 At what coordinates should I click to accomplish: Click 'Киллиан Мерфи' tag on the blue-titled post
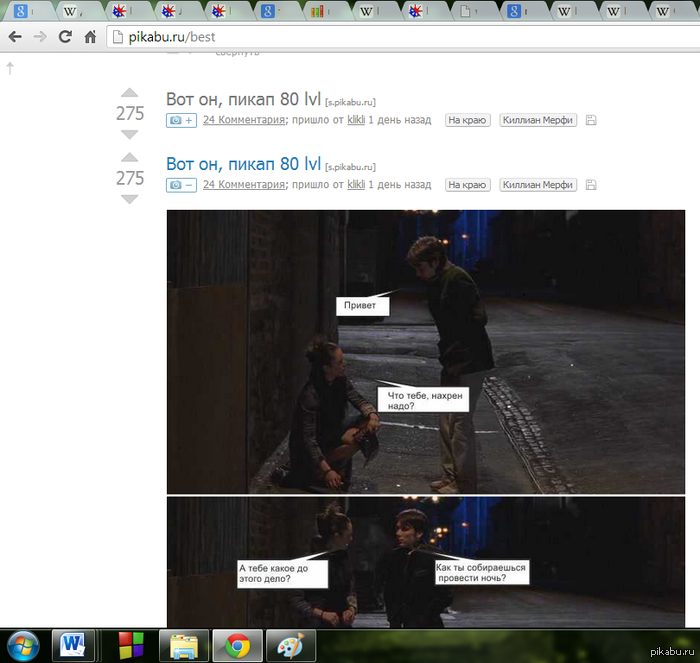(x=538, y=185)
